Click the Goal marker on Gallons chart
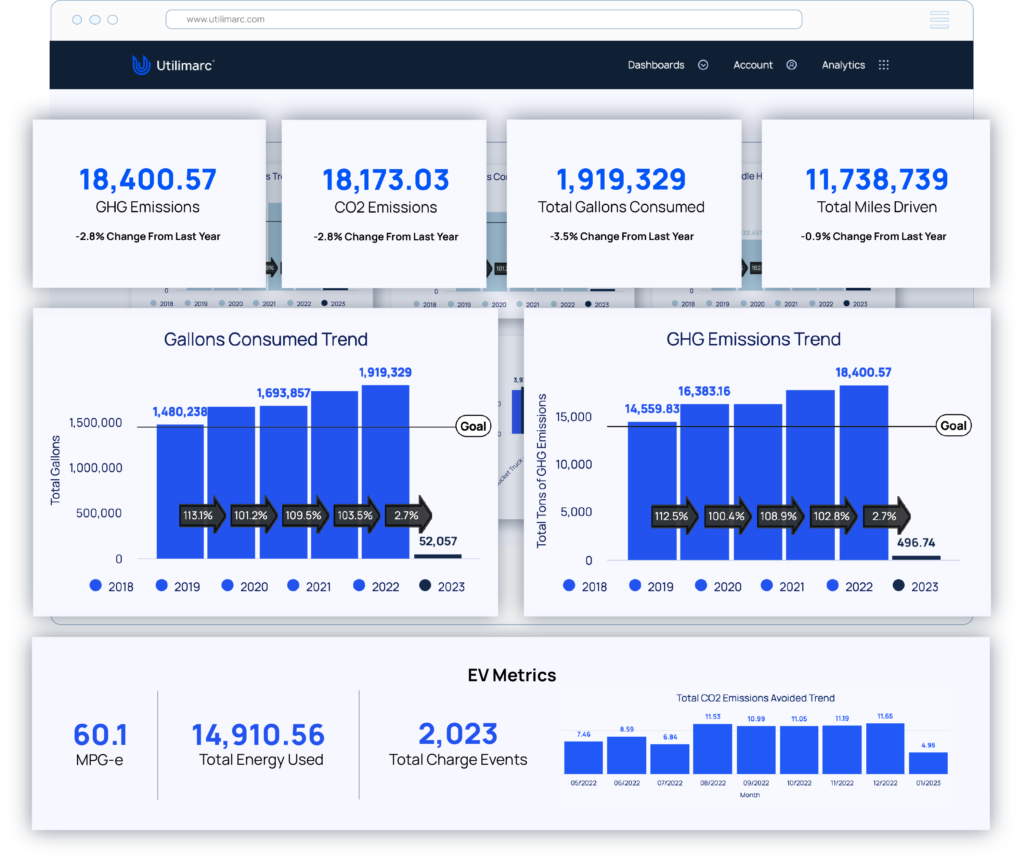Image resolution: width=1024 pixels, height=863 pixels. 473,427
